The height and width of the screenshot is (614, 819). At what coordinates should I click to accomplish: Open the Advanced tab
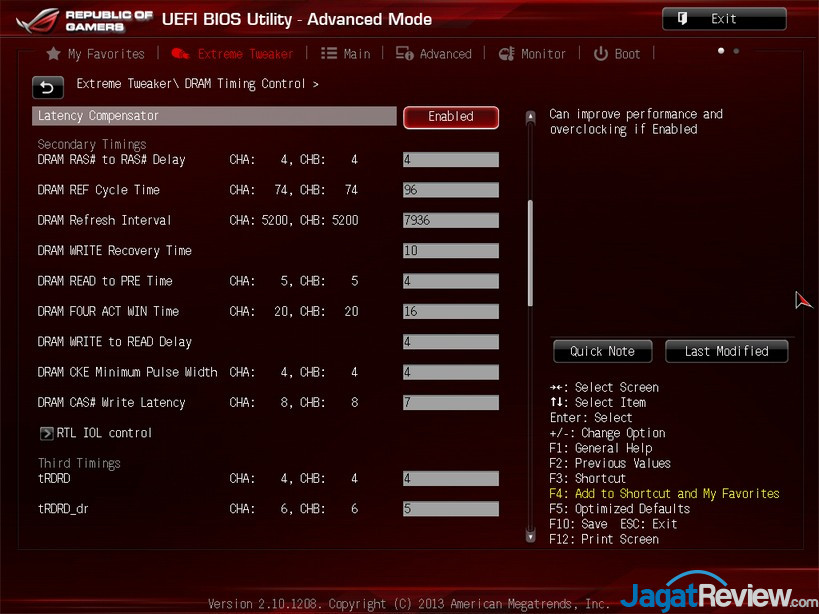434,54
